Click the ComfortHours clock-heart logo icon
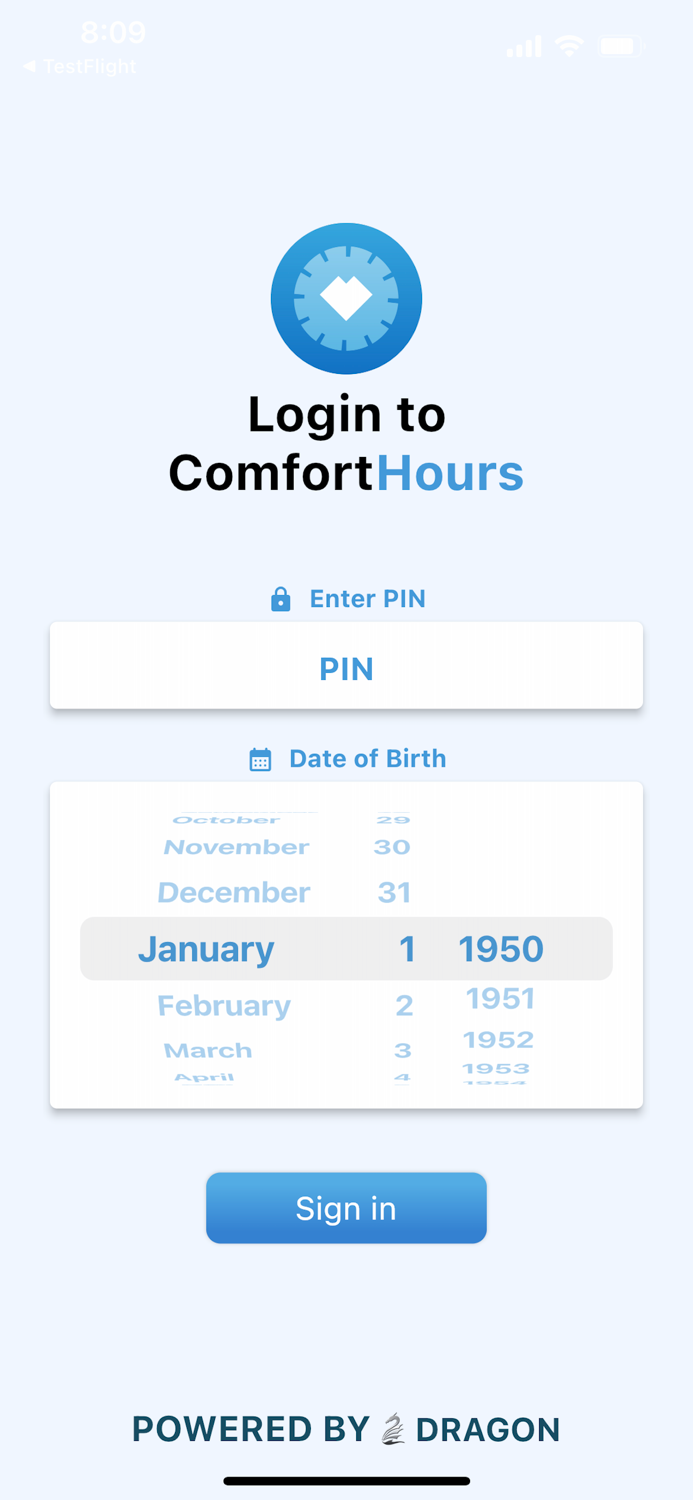The image size is (693, 1500). tap(346, 297)
